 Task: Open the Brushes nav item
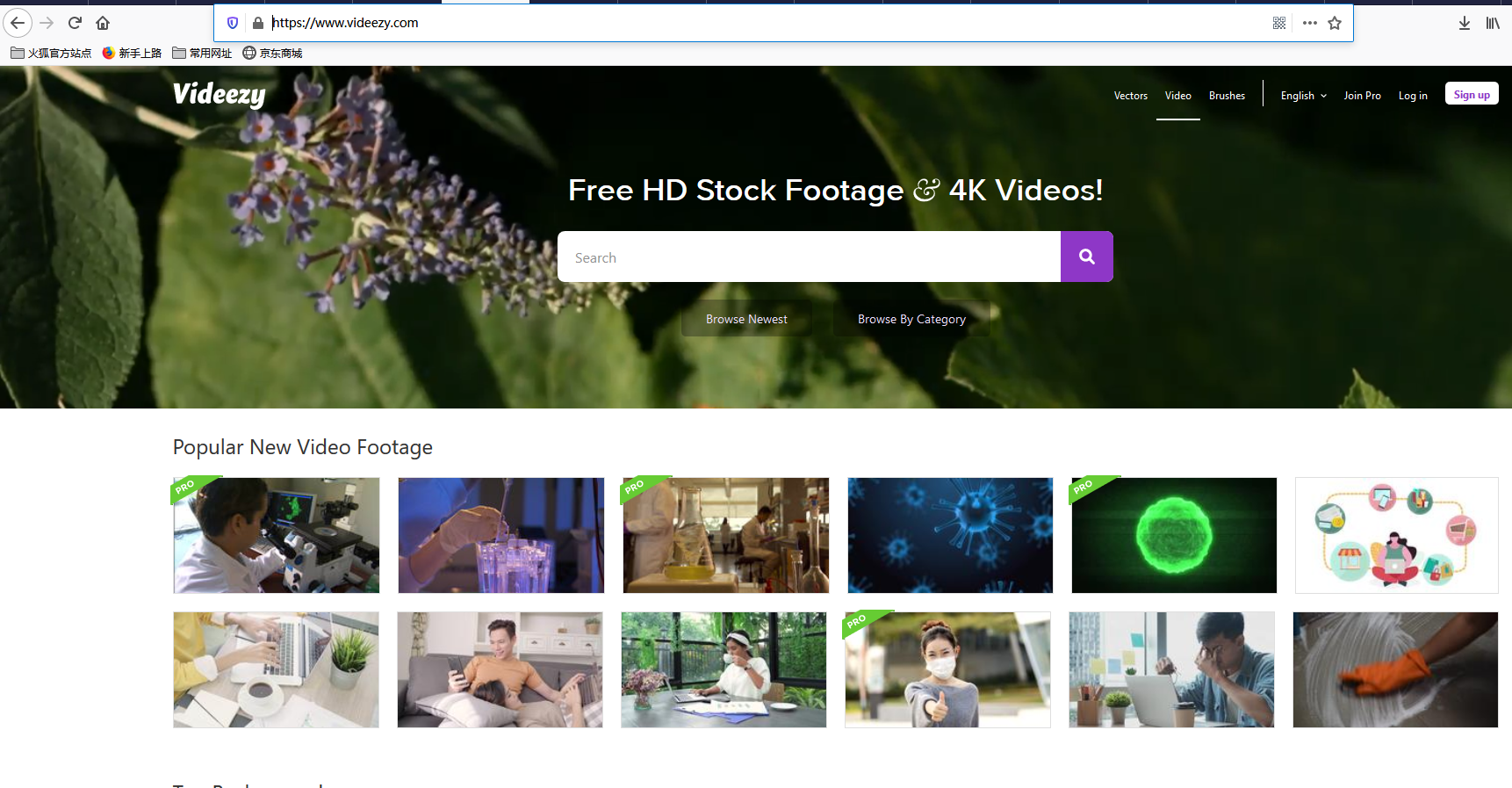click(x=1227, y=96)
